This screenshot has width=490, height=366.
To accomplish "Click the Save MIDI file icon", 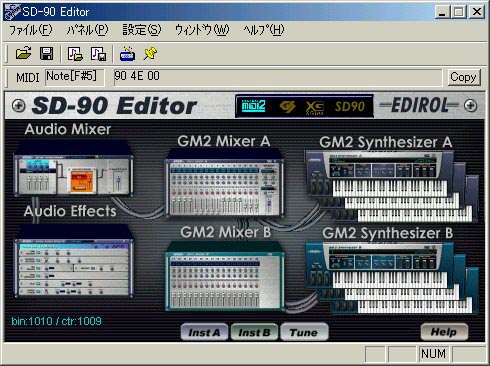I will (x=98, y=53).
